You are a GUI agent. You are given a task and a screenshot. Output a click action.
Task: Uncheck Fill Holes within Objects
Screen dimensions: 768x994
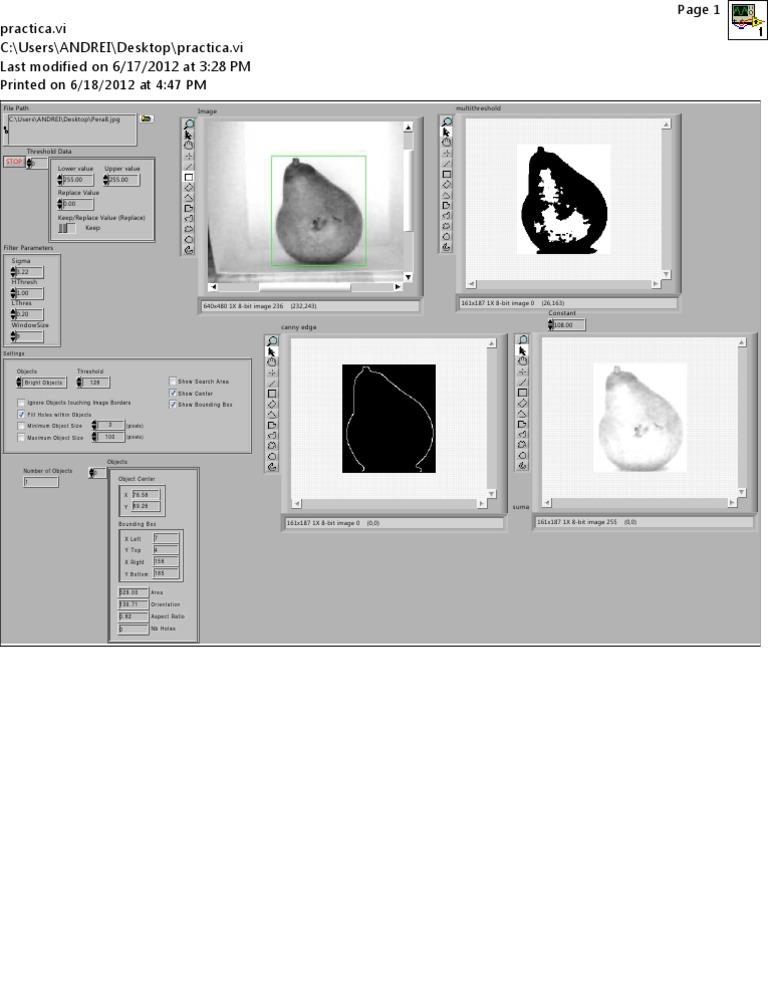pyautogui.click(x=22, y=414)
